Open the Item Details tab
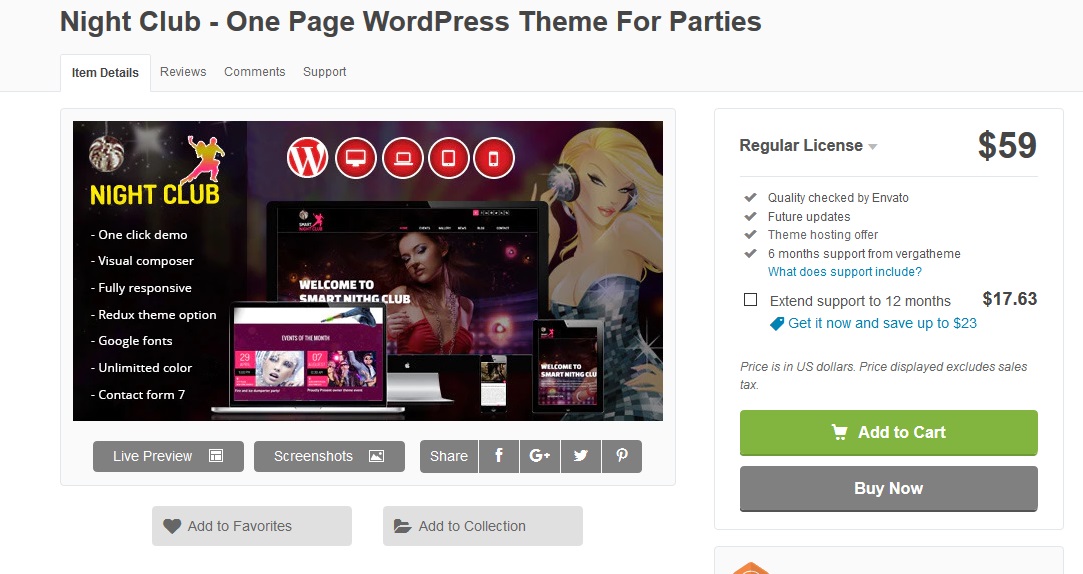Screen dimensions: 1083x574 click(105, 73)
